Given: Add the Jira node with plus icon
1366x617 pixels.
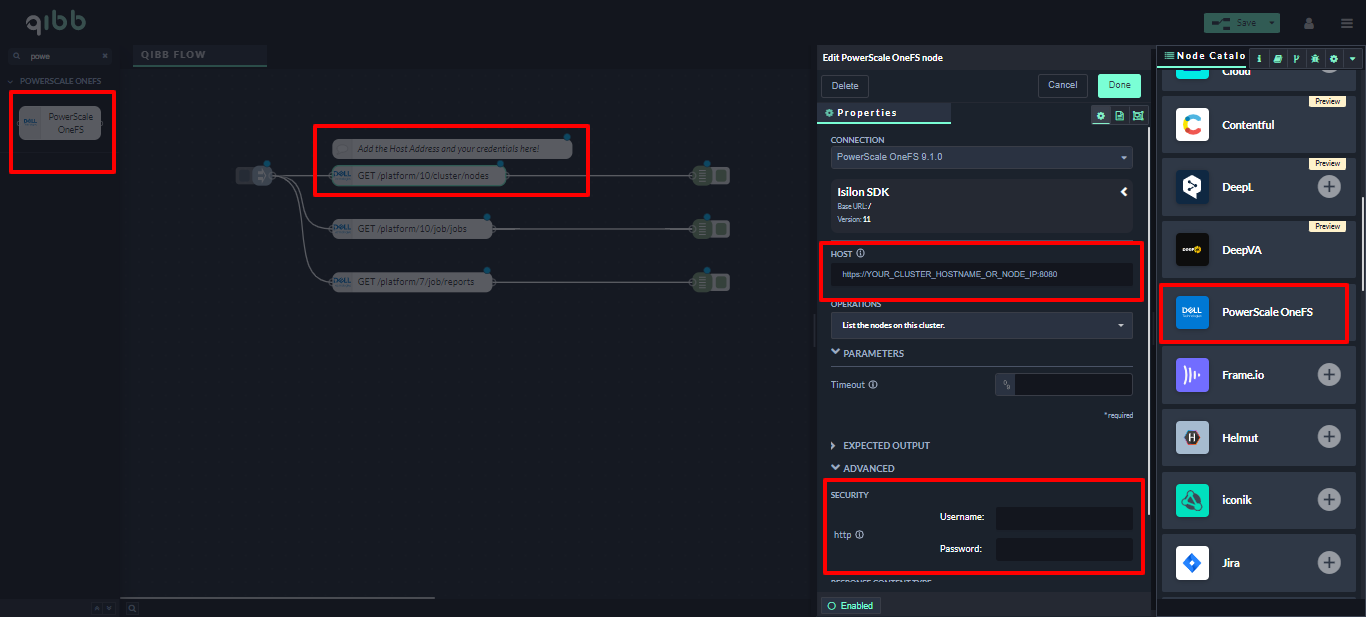Looking at the screenshot, I should pyautogui.click(x=1328, y=563).
